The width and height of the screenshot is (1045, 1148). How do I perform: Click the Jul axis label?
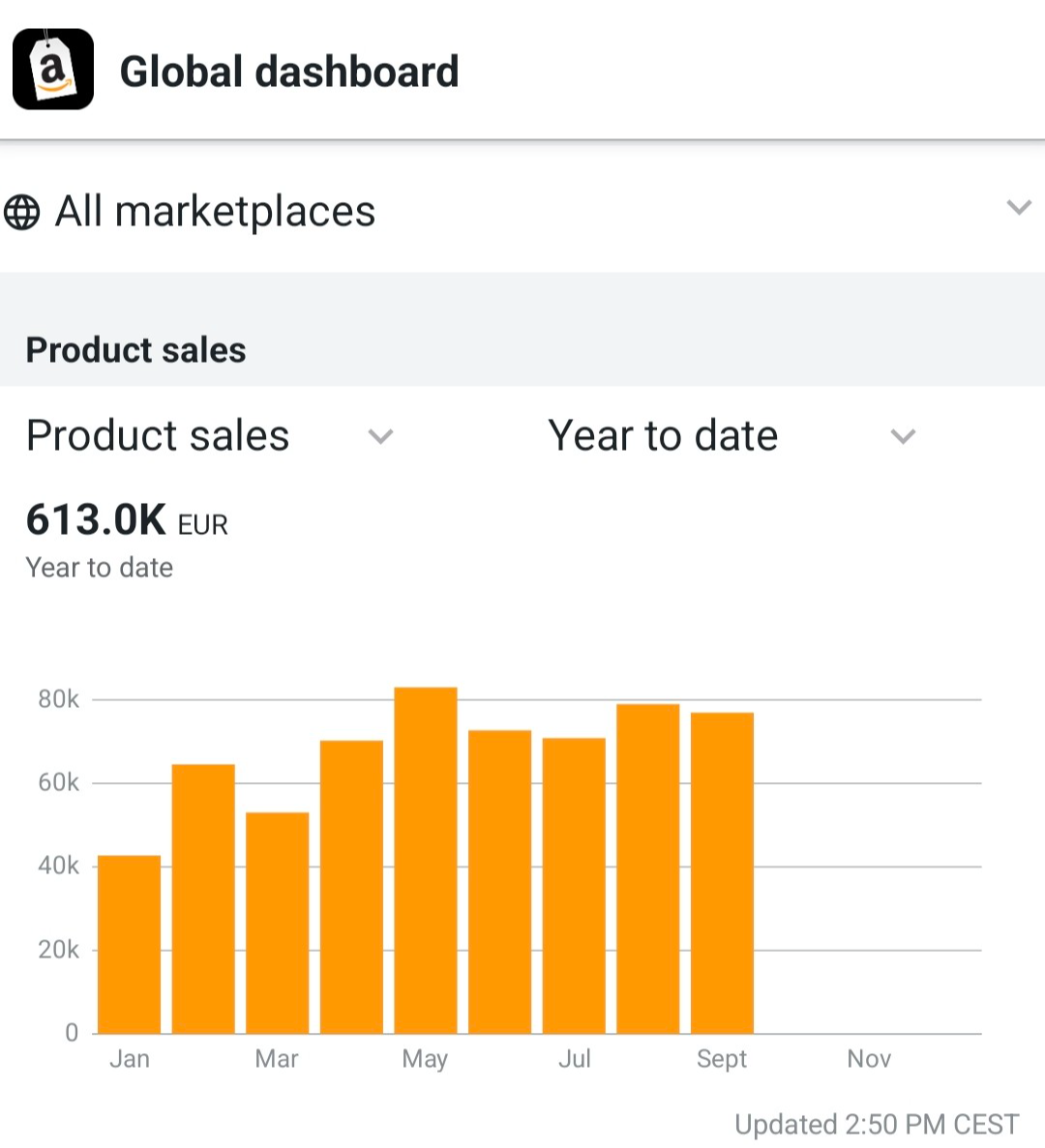tap(575, 1058)
